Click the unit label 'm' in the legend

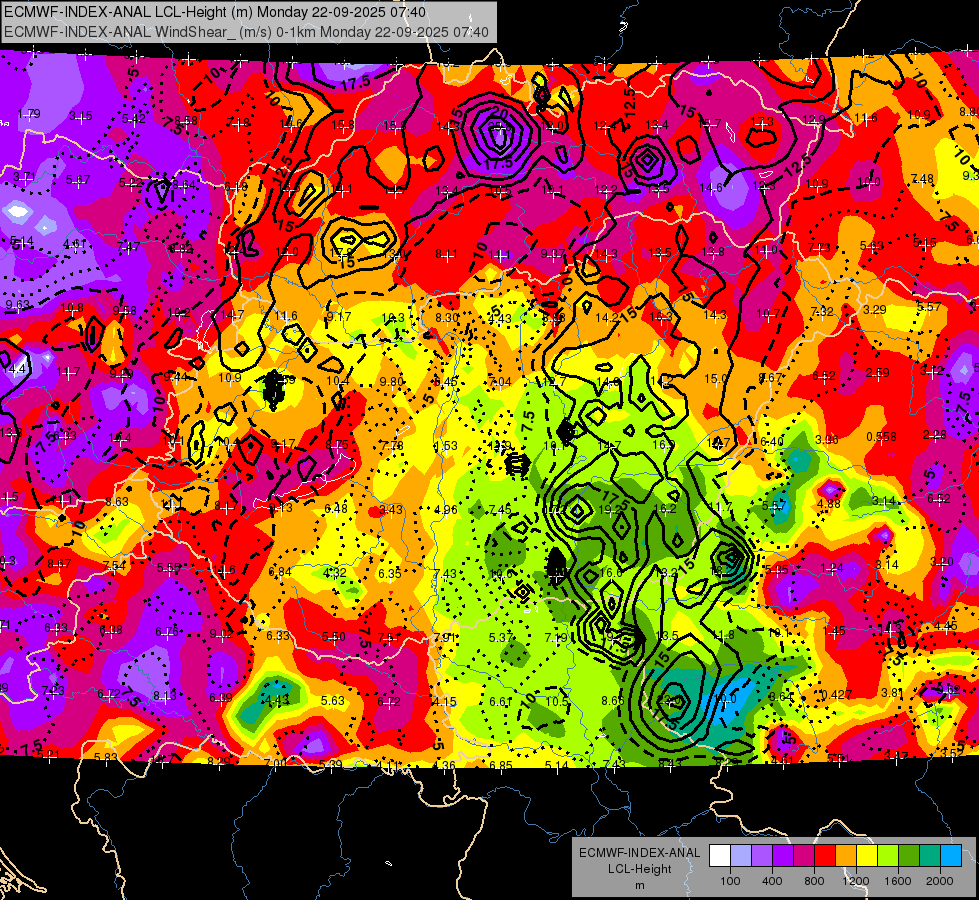pos(639,886)
